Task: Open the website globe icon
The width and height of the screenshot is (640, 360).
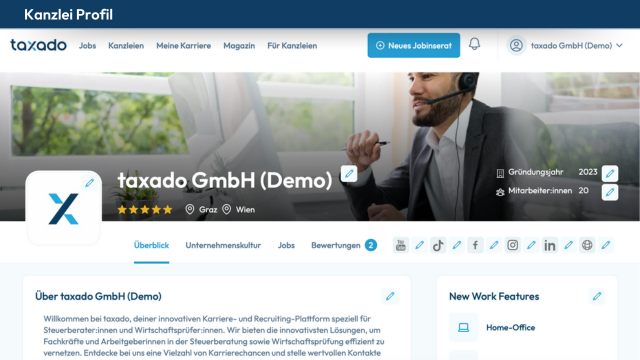Action: coord(587,245)
